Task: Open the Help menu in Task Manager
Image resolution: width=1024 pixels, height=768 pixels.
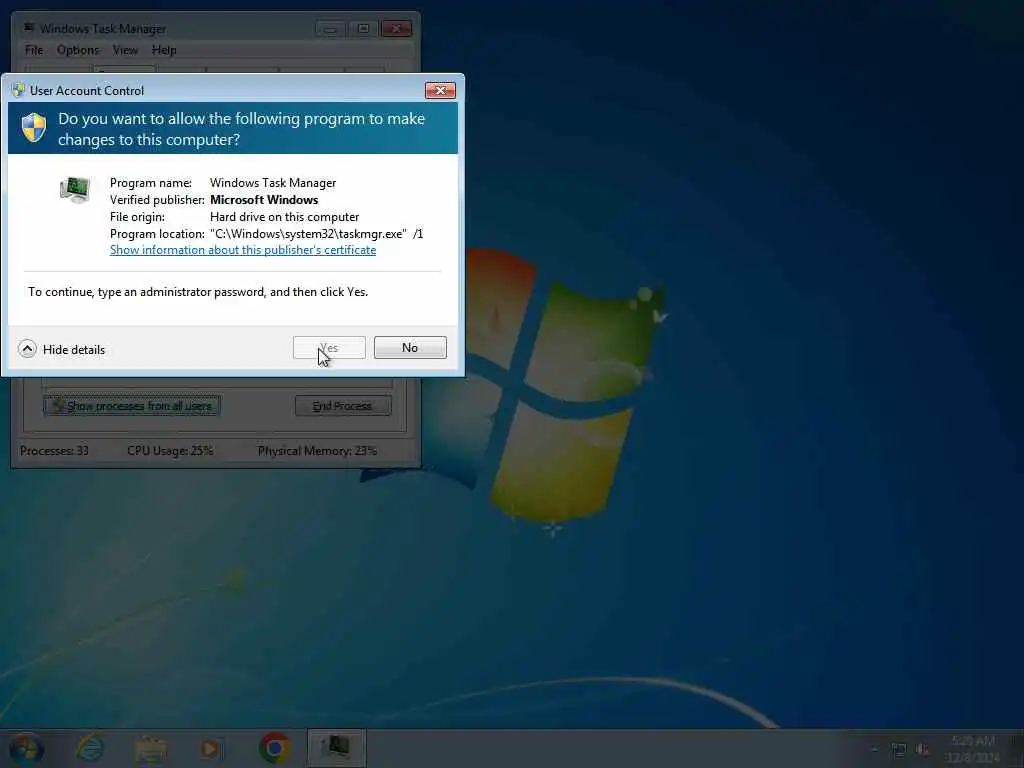Action: tap(164, 50)
